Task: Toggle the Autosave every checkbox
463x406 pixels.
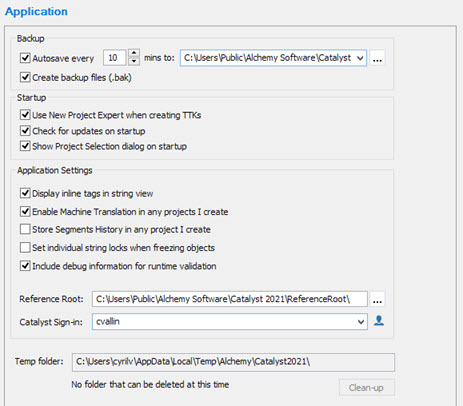Action: coord(25,58)
